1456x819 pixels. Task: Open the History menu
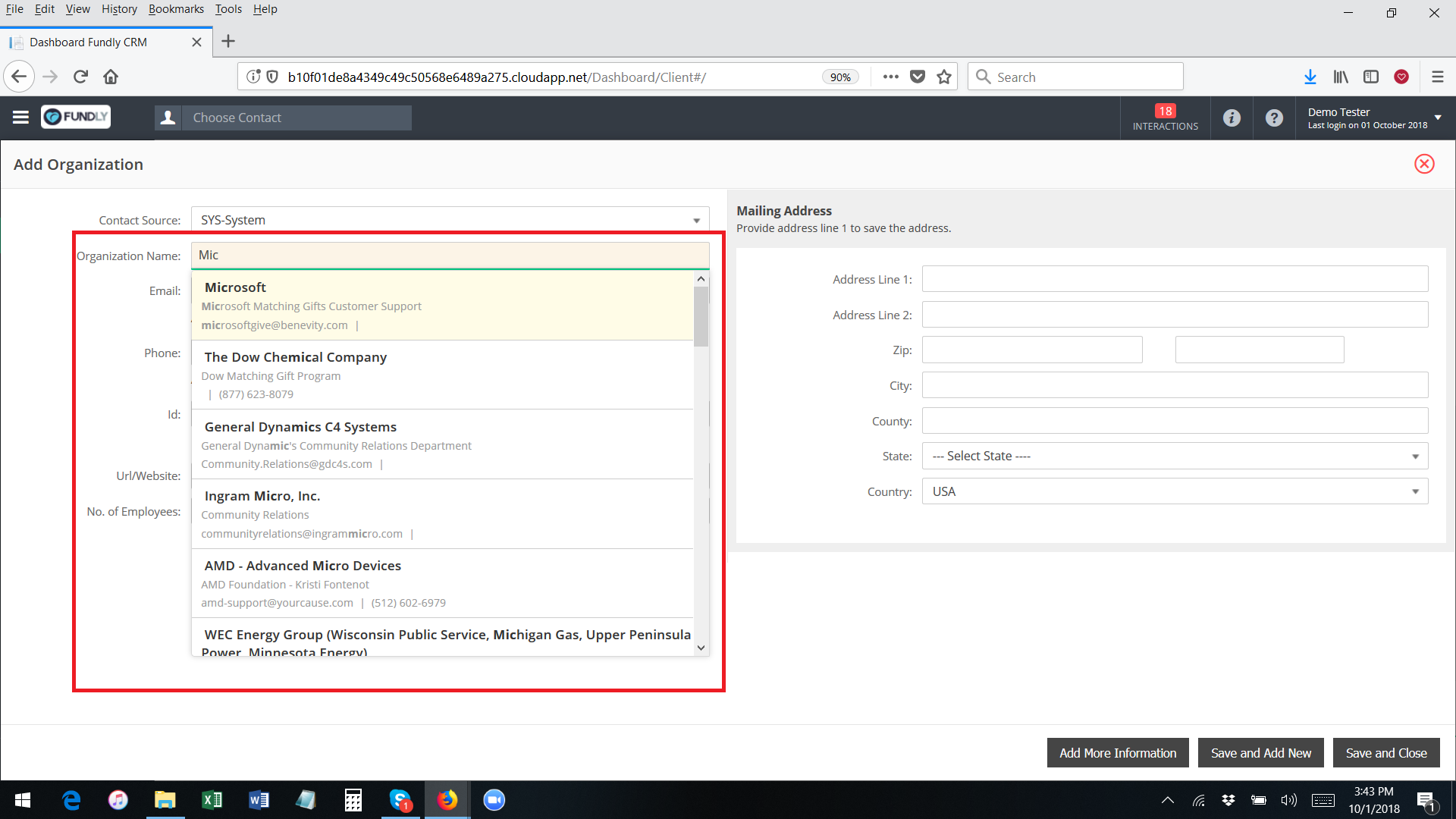(119, 9)
